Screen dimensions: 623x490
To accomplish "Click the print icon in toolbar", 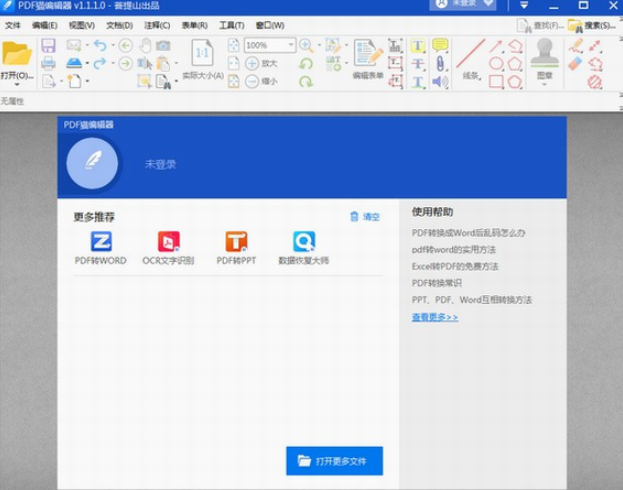I will click(x=48, y=63).
